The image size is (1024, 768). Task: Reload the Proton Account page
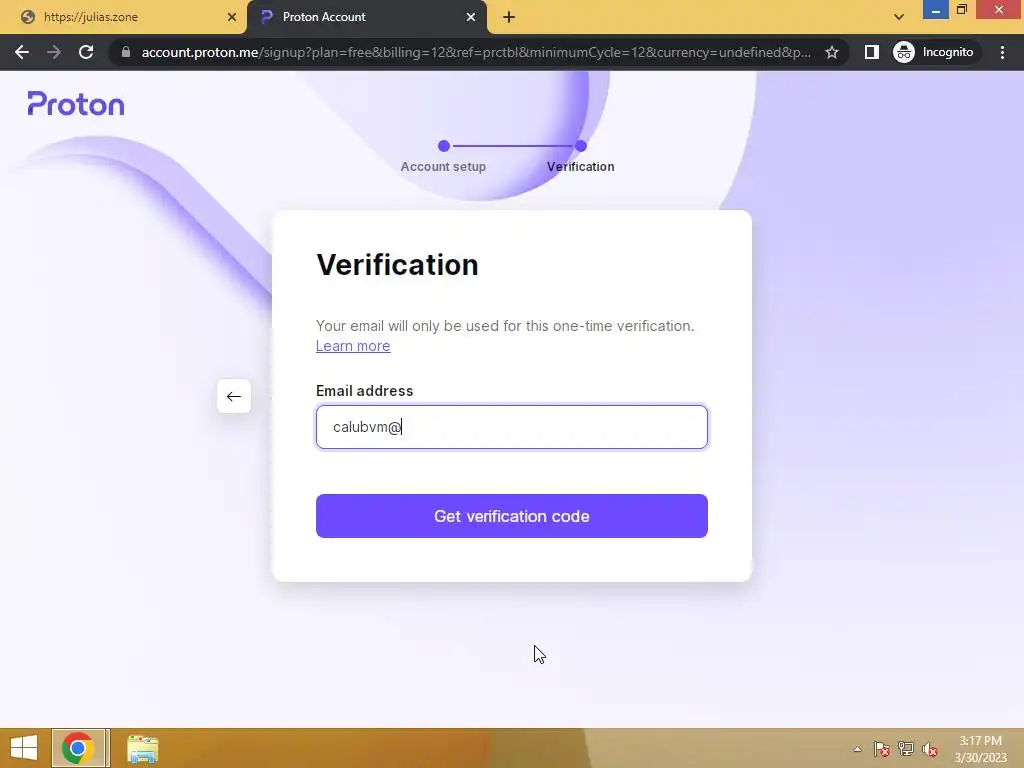[86, 52]
